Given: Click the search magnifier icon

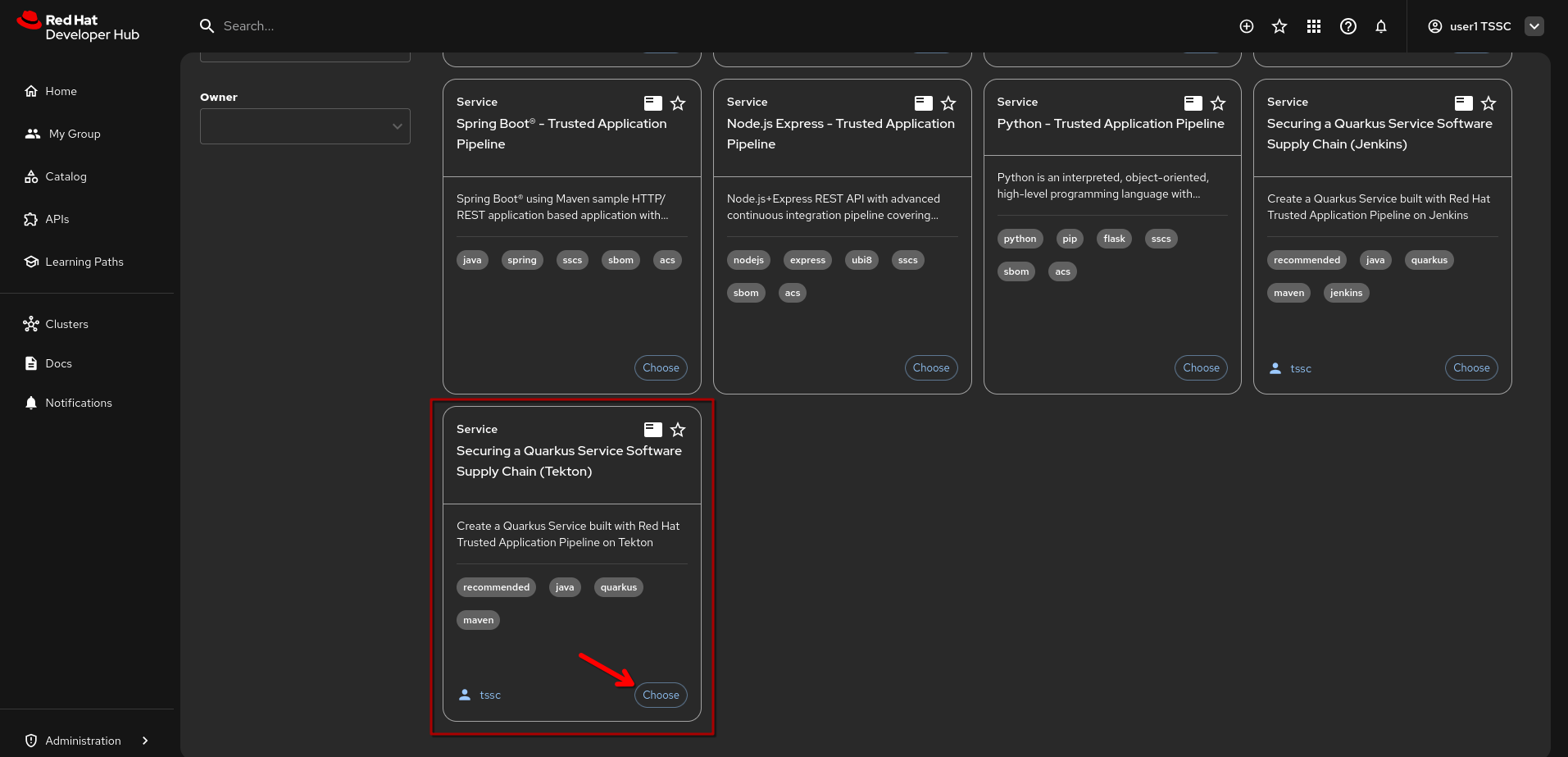Looking at the screenshot, I should 207,26.
